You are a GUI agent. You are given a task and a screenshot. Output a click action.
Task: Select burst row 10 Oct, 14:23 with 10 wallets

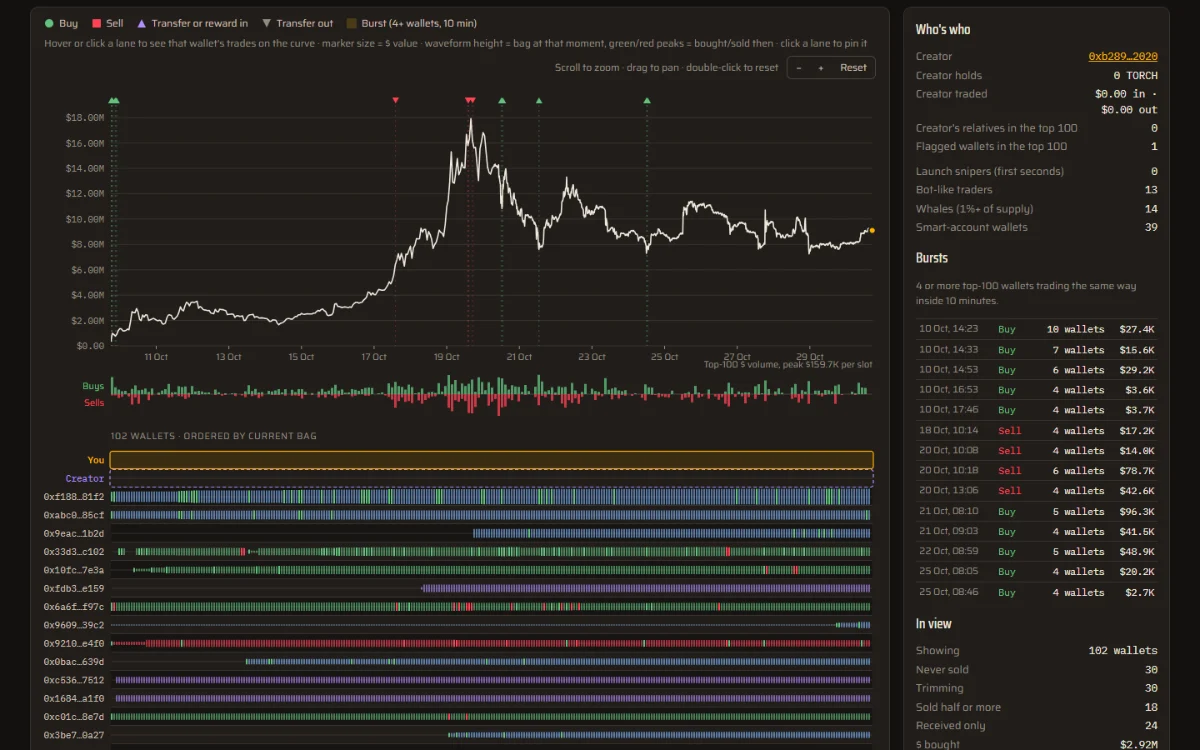coord(1036,329)
